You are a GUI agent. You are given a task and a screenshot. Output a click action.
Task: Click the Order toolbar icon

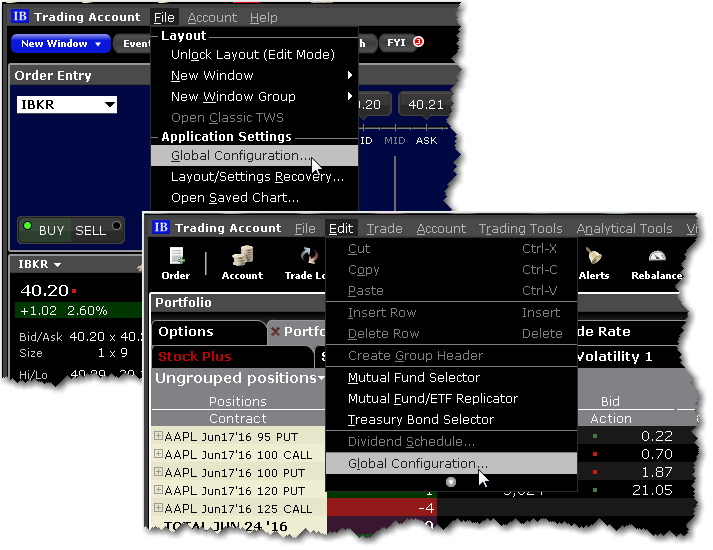(x=176, y=264)
